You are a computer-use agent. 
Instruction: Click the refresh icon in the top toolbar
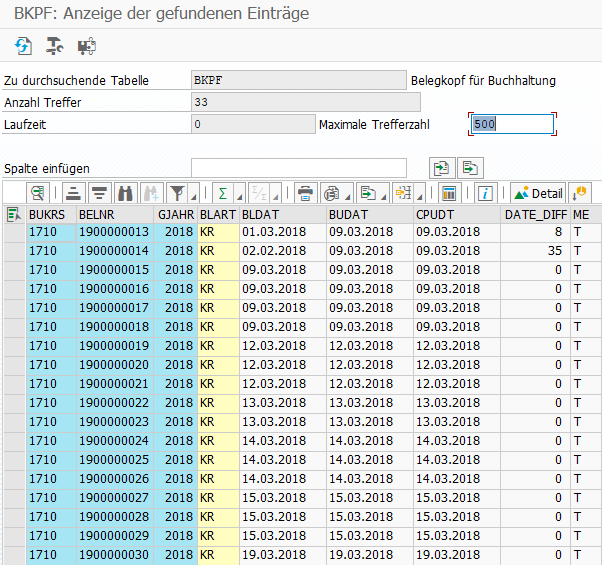click(x=23, y=46)
